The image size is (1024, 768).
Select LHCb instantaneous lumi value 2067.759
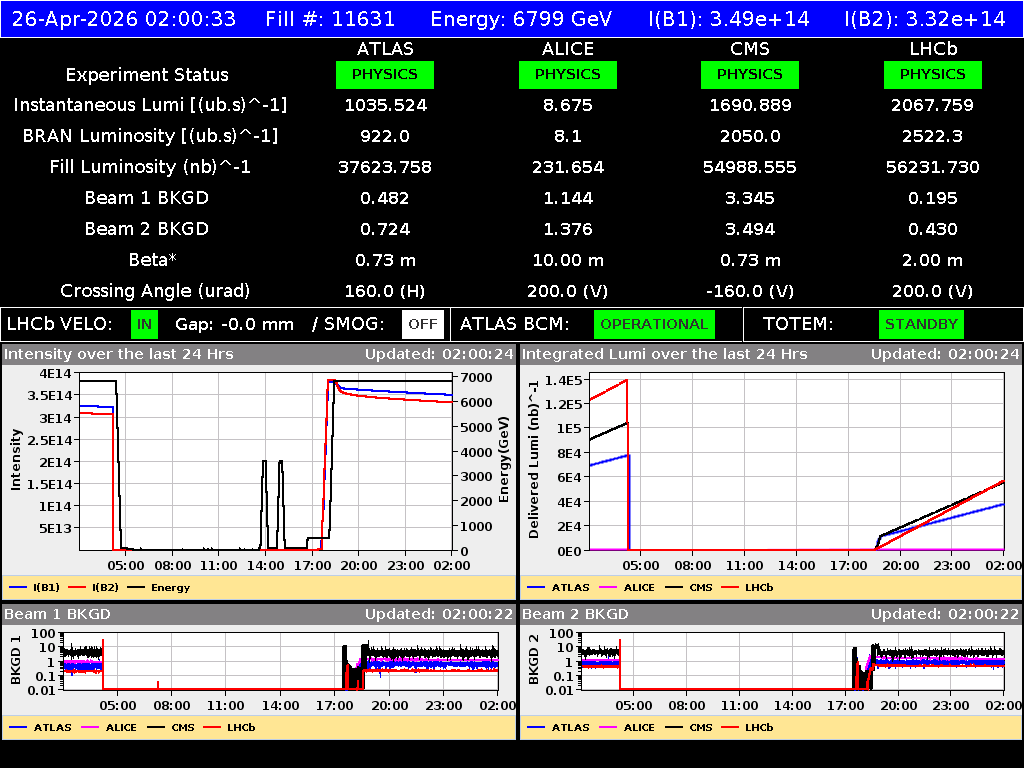tap(933, 105)
